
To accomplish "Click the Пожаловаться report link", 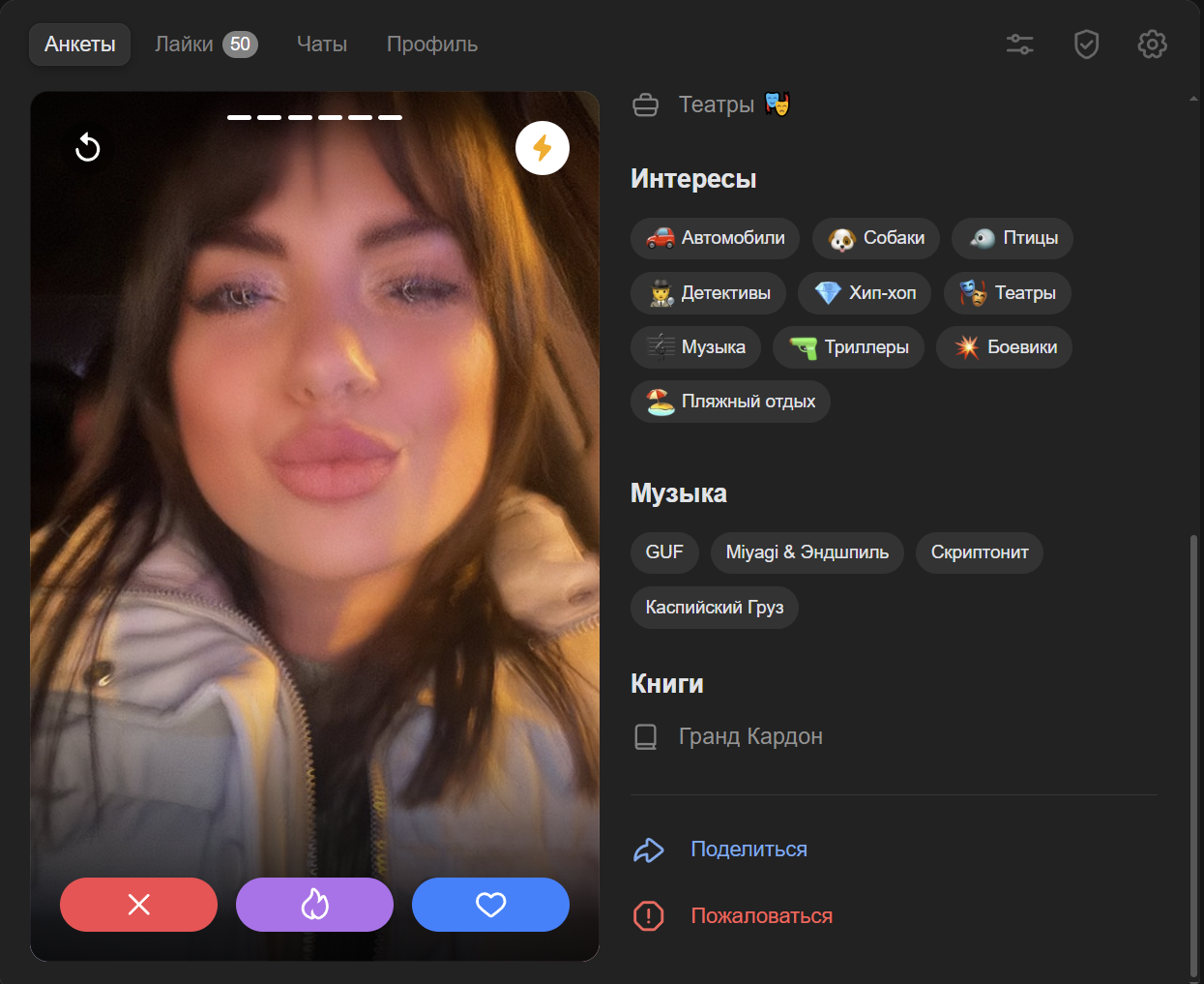I will pos(762,916).
